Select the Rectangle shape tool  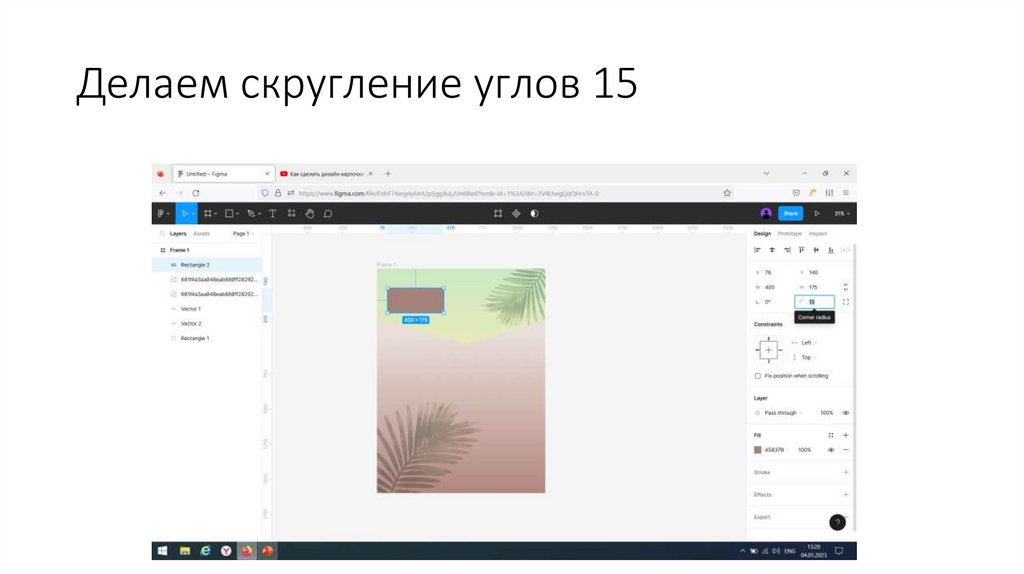[x=230, y=214]
